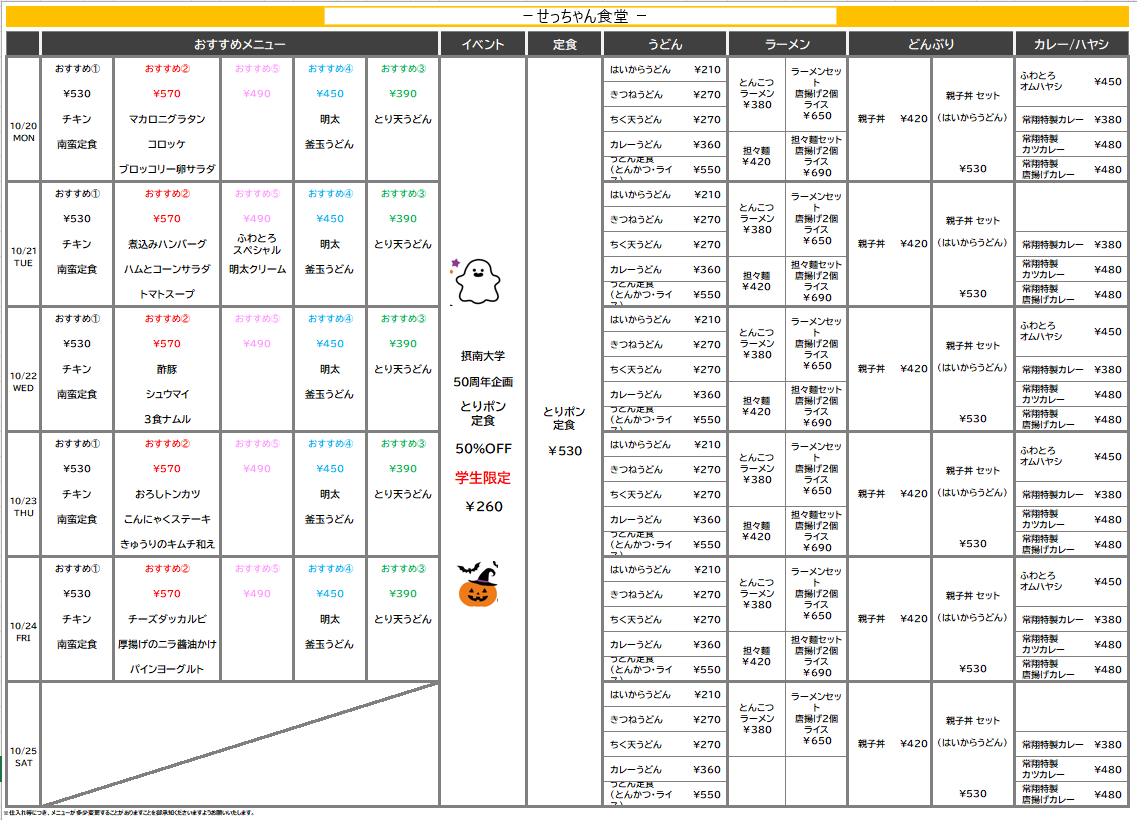This screenshot has width=1137, height=820.
Task: Click the Halloween pumpkin with witch hat
Action: click(x=477, y=585)
